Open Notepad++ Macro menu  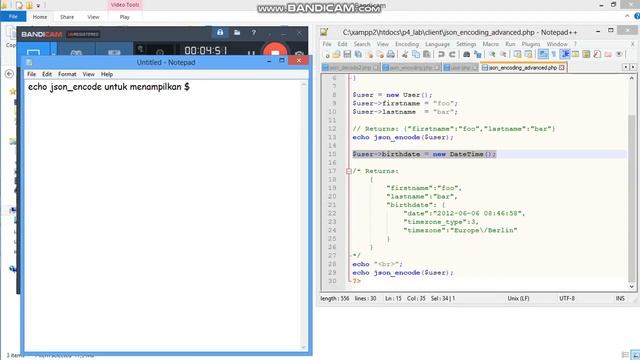pyautogui.click(x=491, y=44)
